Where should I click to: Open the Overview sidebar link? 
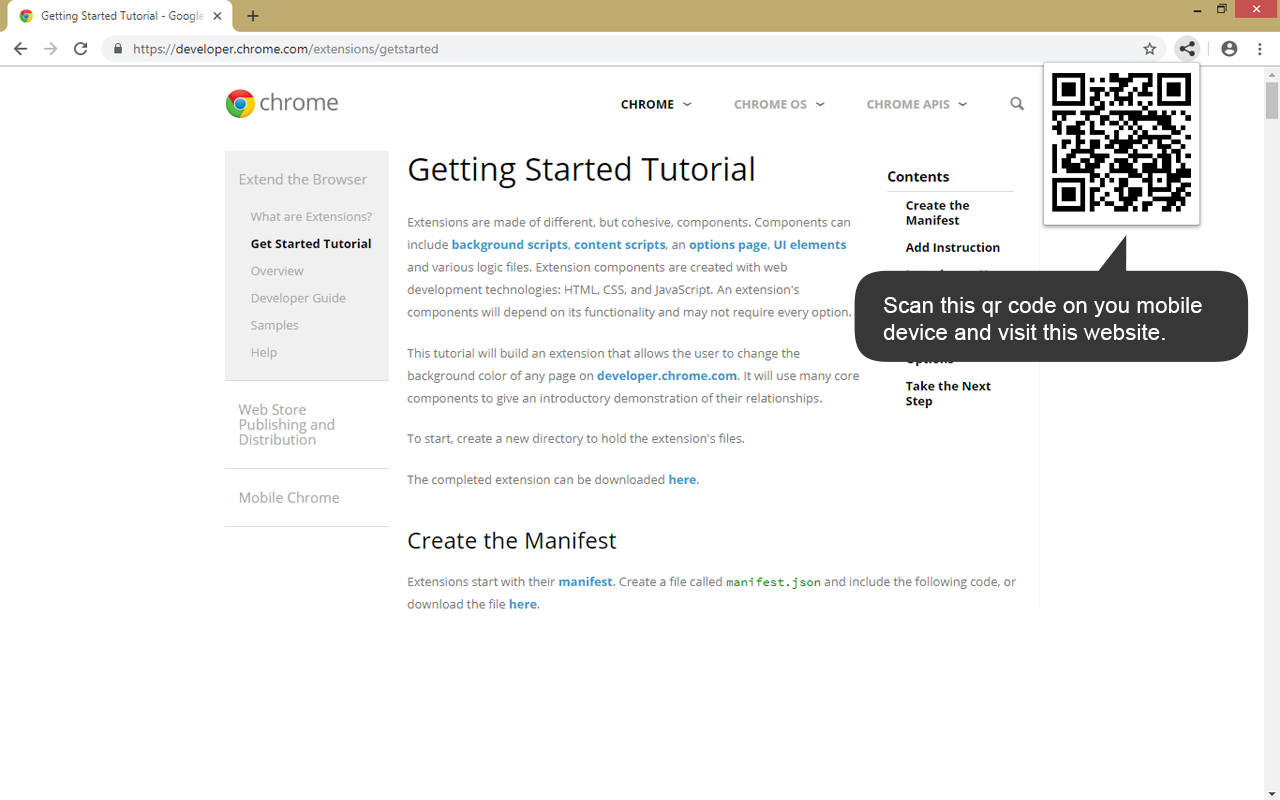point(277,270)
